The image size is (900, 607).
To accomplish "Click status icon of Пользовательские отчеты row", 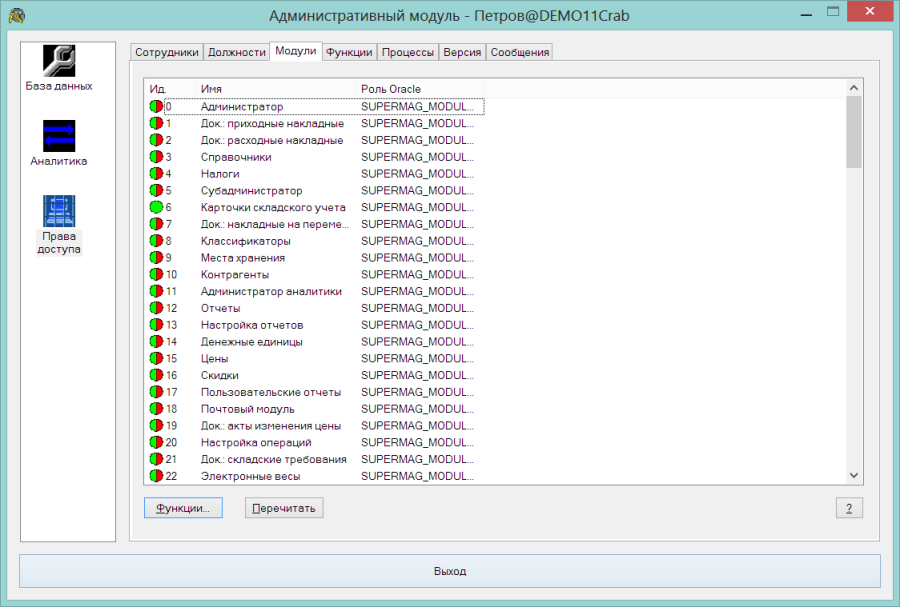I will (156, 392).
